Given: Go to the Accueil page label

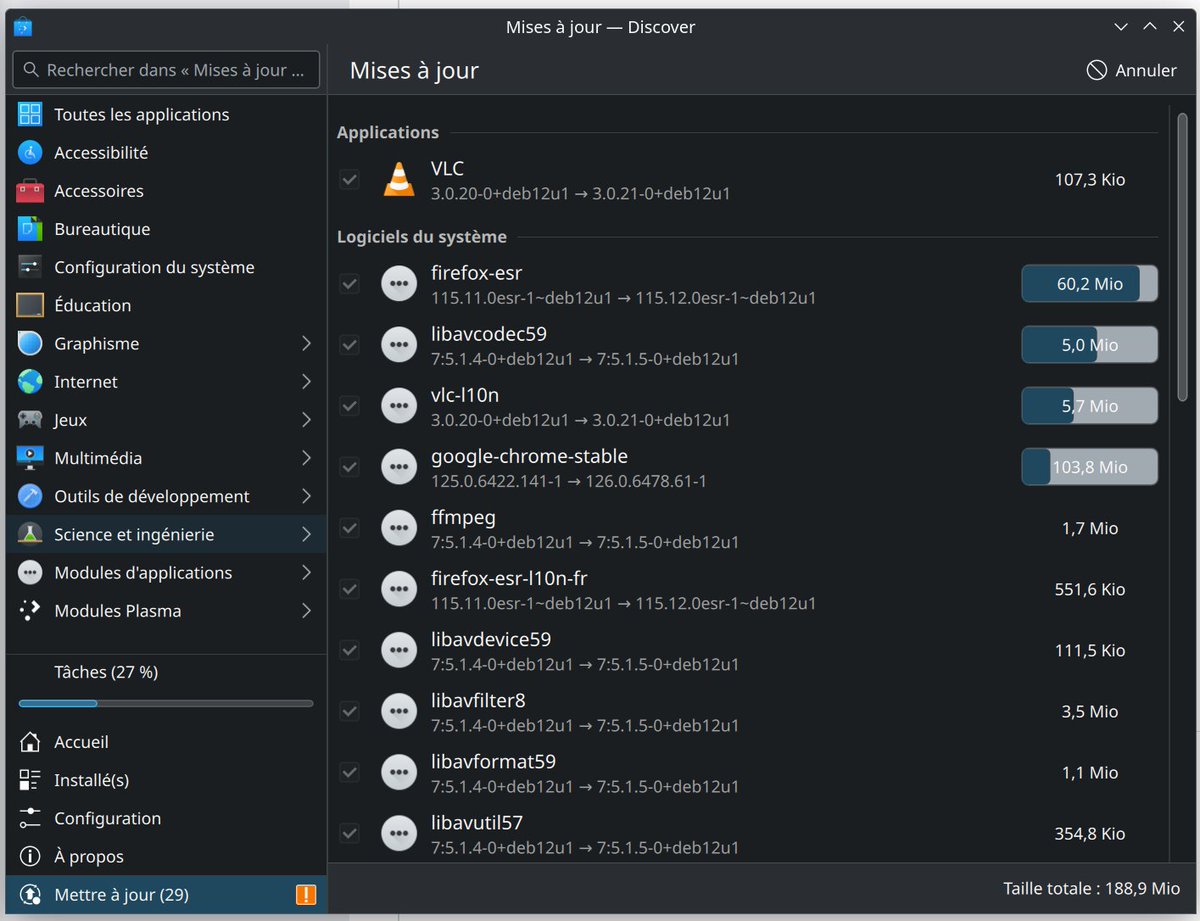Looking at the screenshot, I should [x=81, y=742].
